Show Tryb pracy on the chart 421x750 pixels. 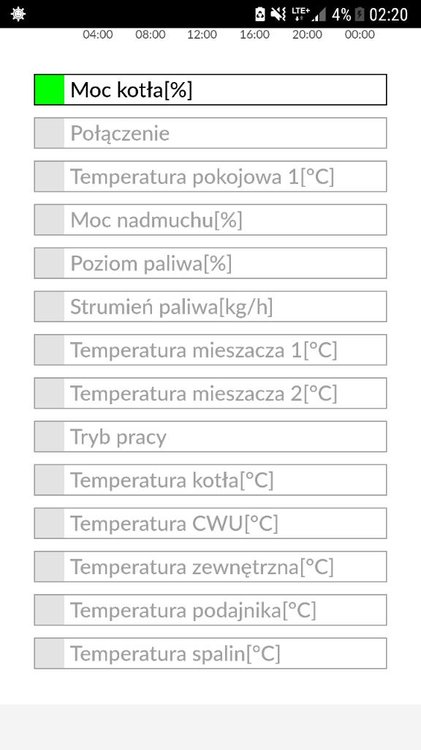[210, 436]
